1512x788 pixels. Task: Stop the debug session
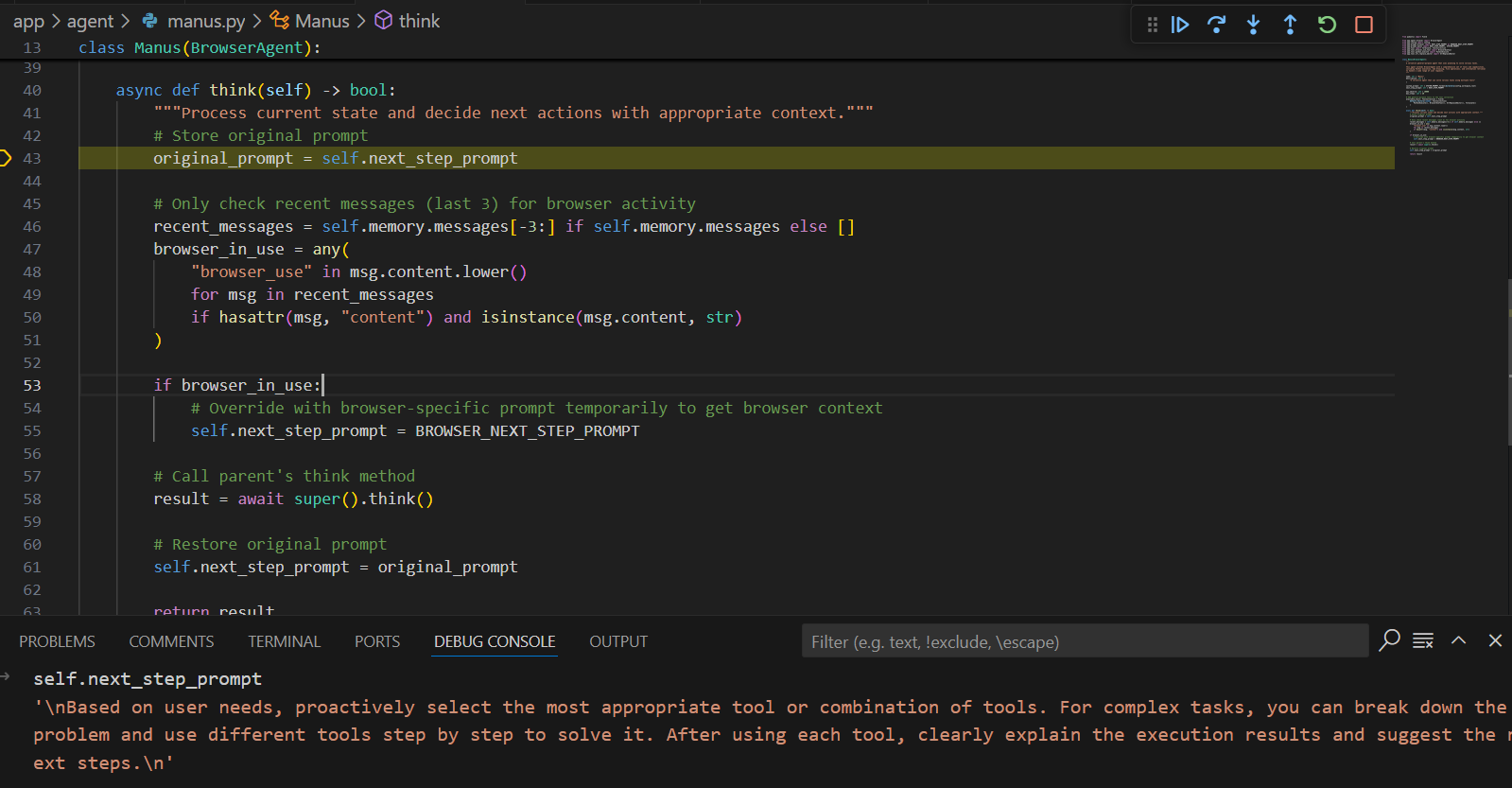point(1364,25)
